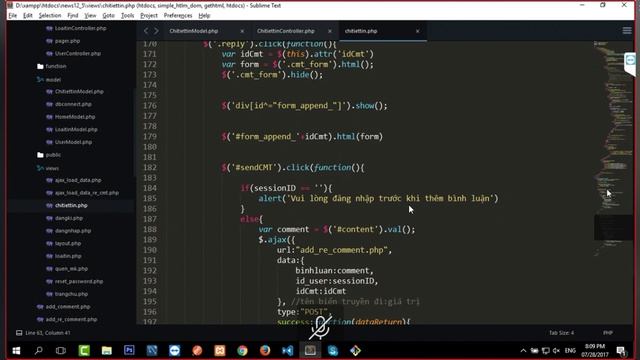
Task: Switch to the ChitiettinModel.php tab
Action: tap(194, 31)
